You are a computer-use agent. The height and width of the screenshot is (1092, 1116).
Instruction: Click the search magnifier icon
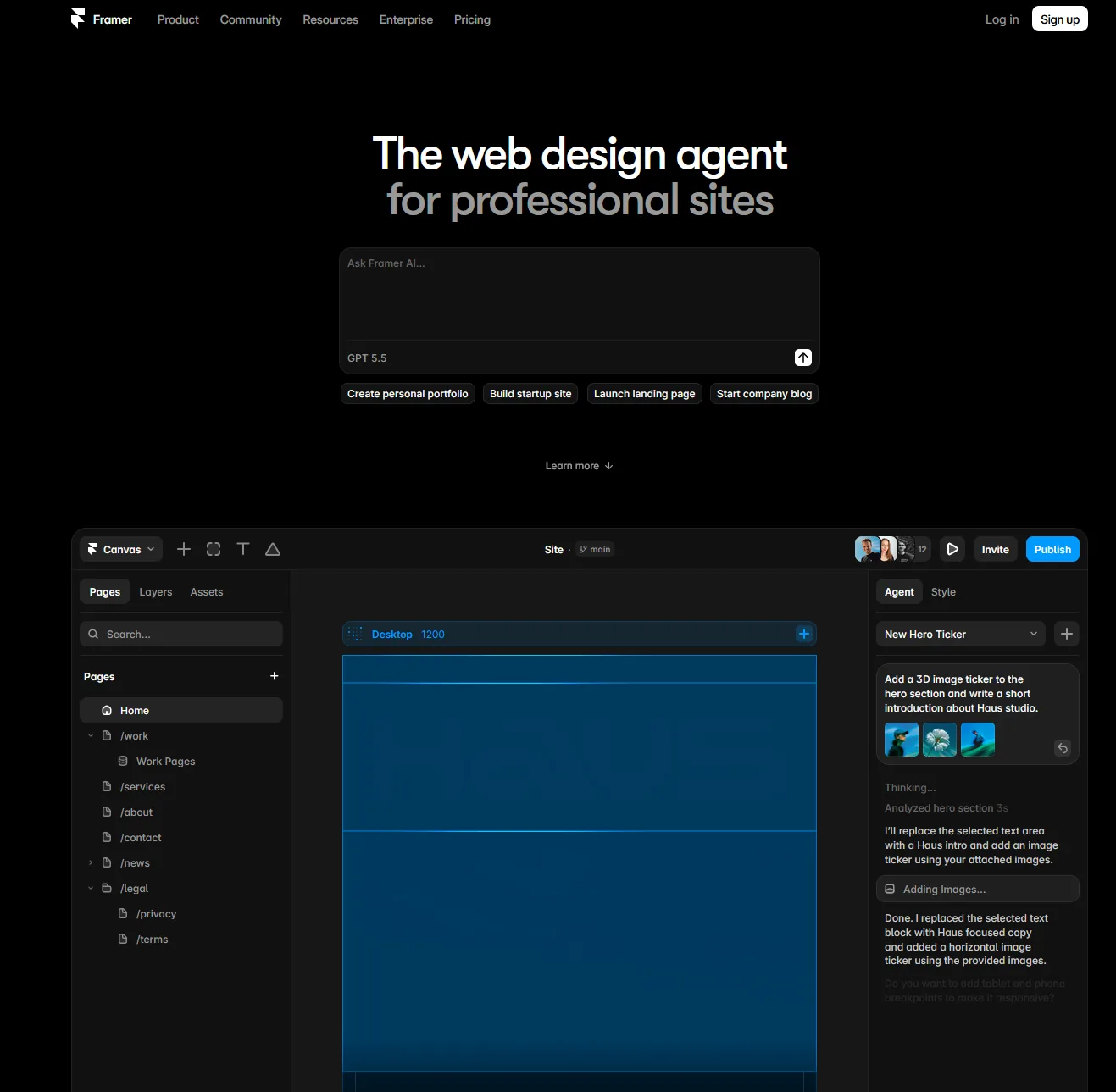pos(93,634)
